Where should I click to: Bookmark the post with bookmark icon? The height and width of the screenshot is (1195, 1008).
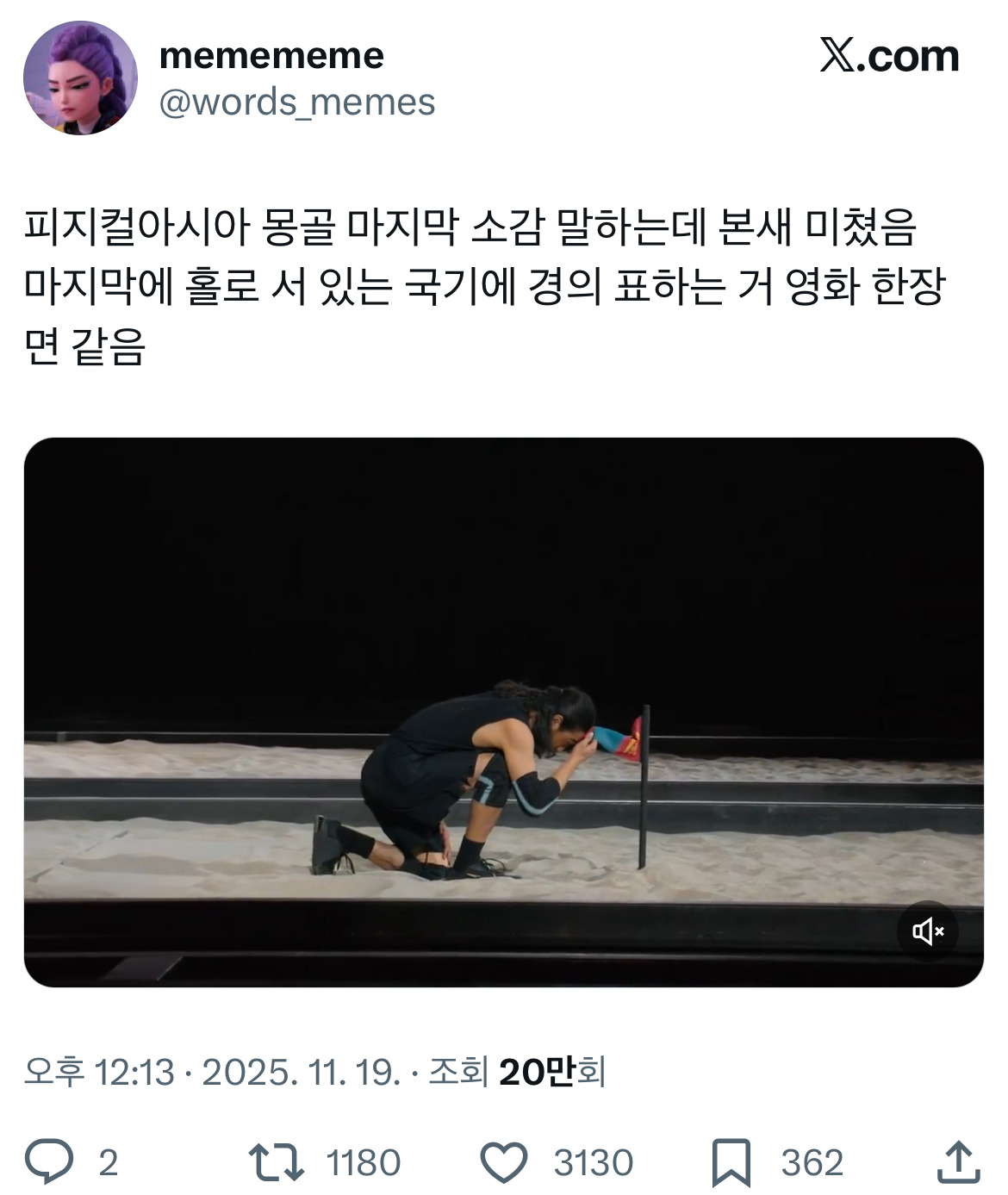coord(731,1163)
